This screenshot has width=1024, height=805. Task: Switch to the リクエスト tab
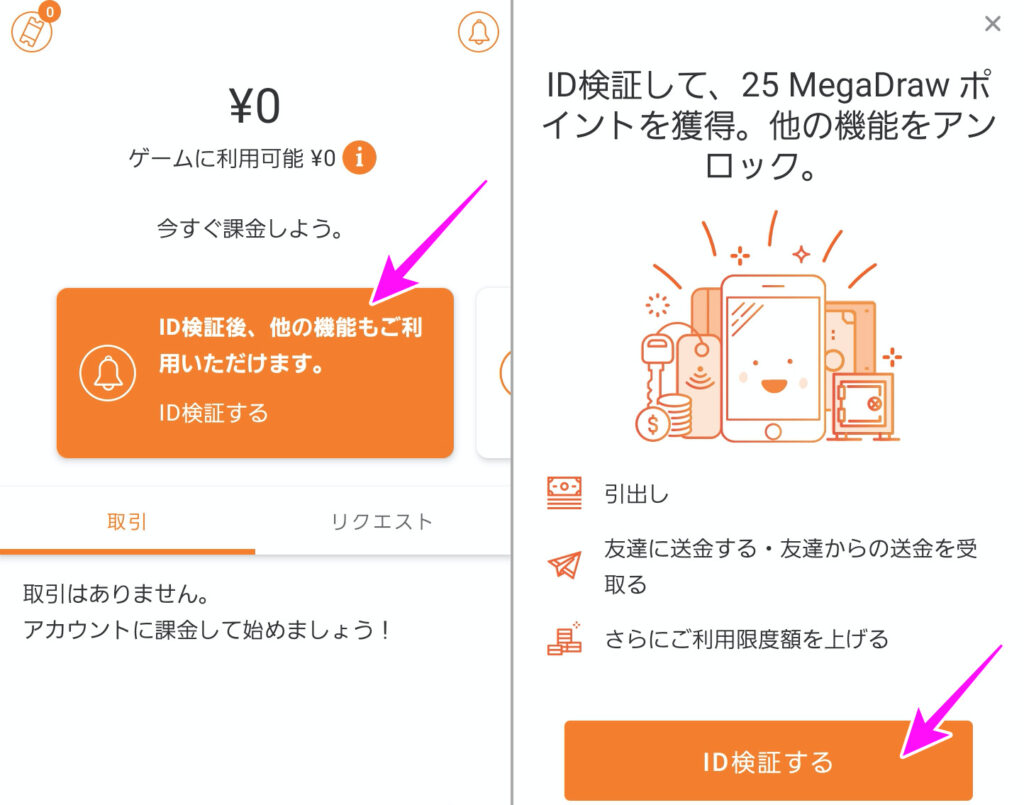pyautogui.click(x=382, y=522)
